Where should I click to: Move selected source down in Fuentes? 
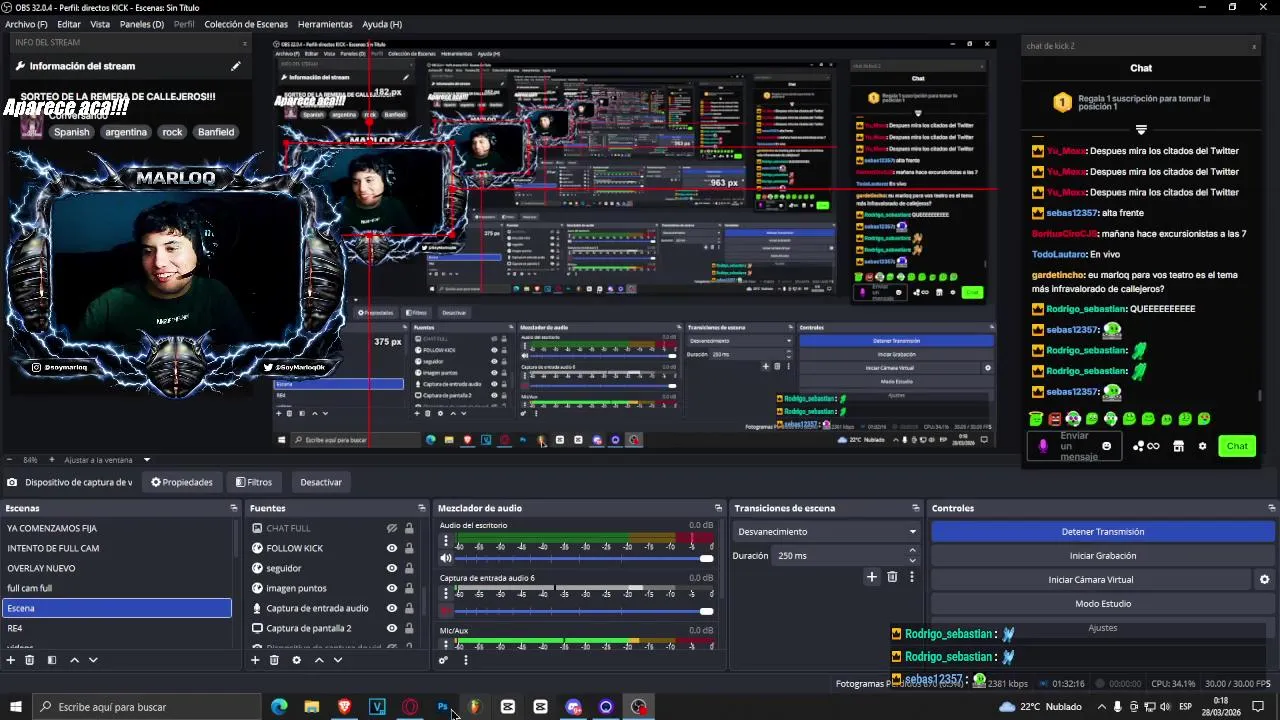338,660
